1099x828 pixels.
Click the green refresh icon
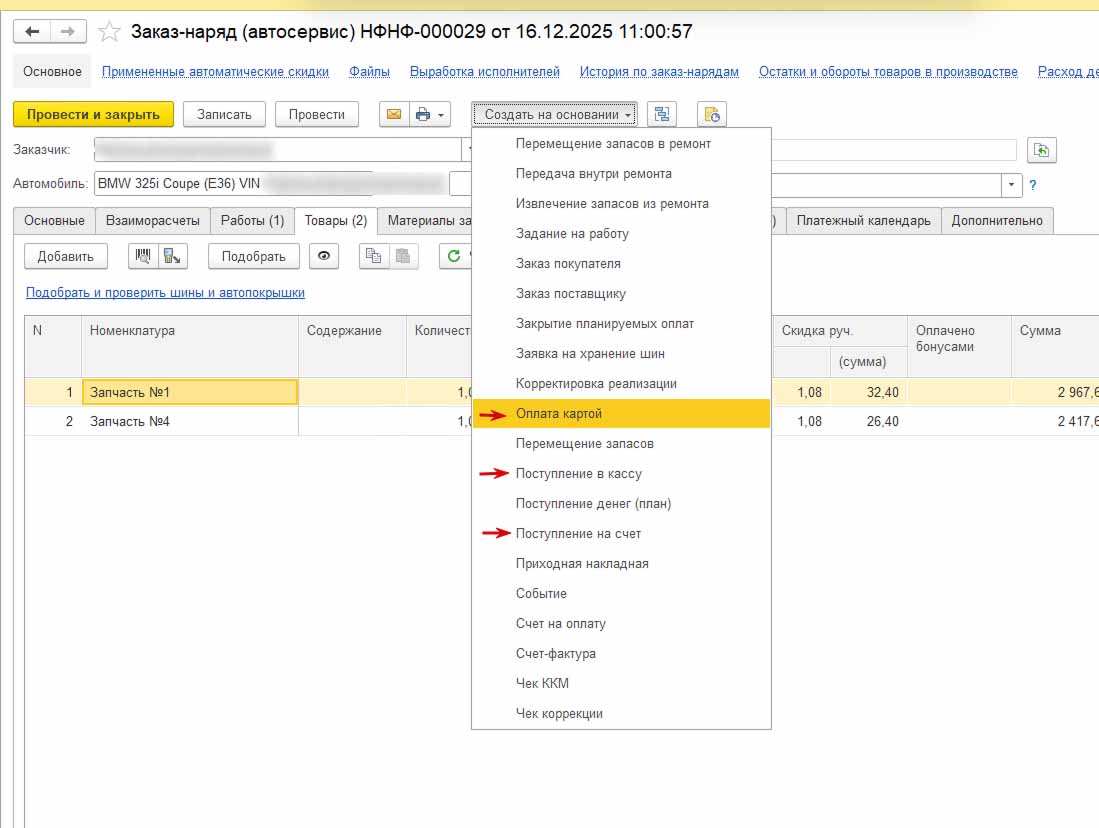454,256
